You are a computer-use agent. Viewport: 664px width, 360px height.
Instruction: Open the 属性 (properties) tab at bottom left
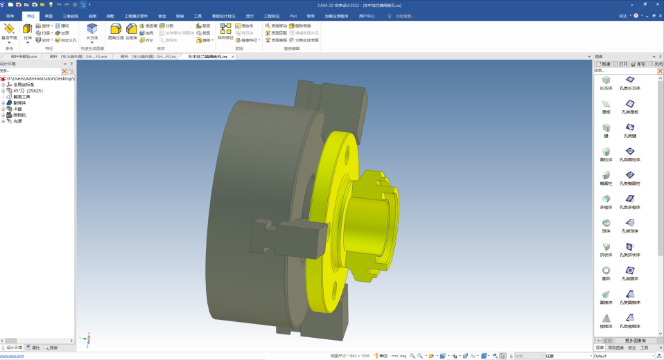[x=33, y=348]
